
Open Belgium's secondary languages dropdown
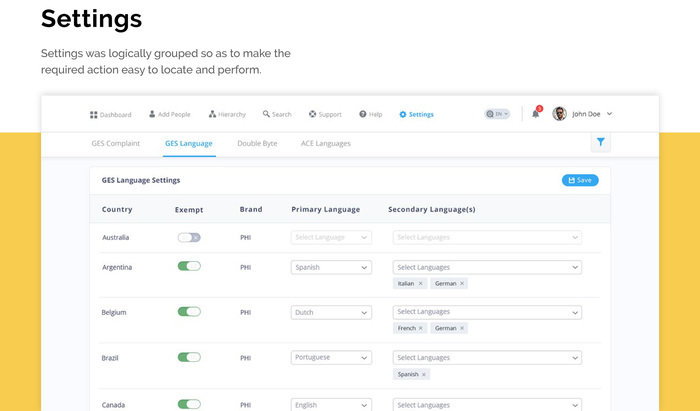pyautogui.click(x=487, y=312)
